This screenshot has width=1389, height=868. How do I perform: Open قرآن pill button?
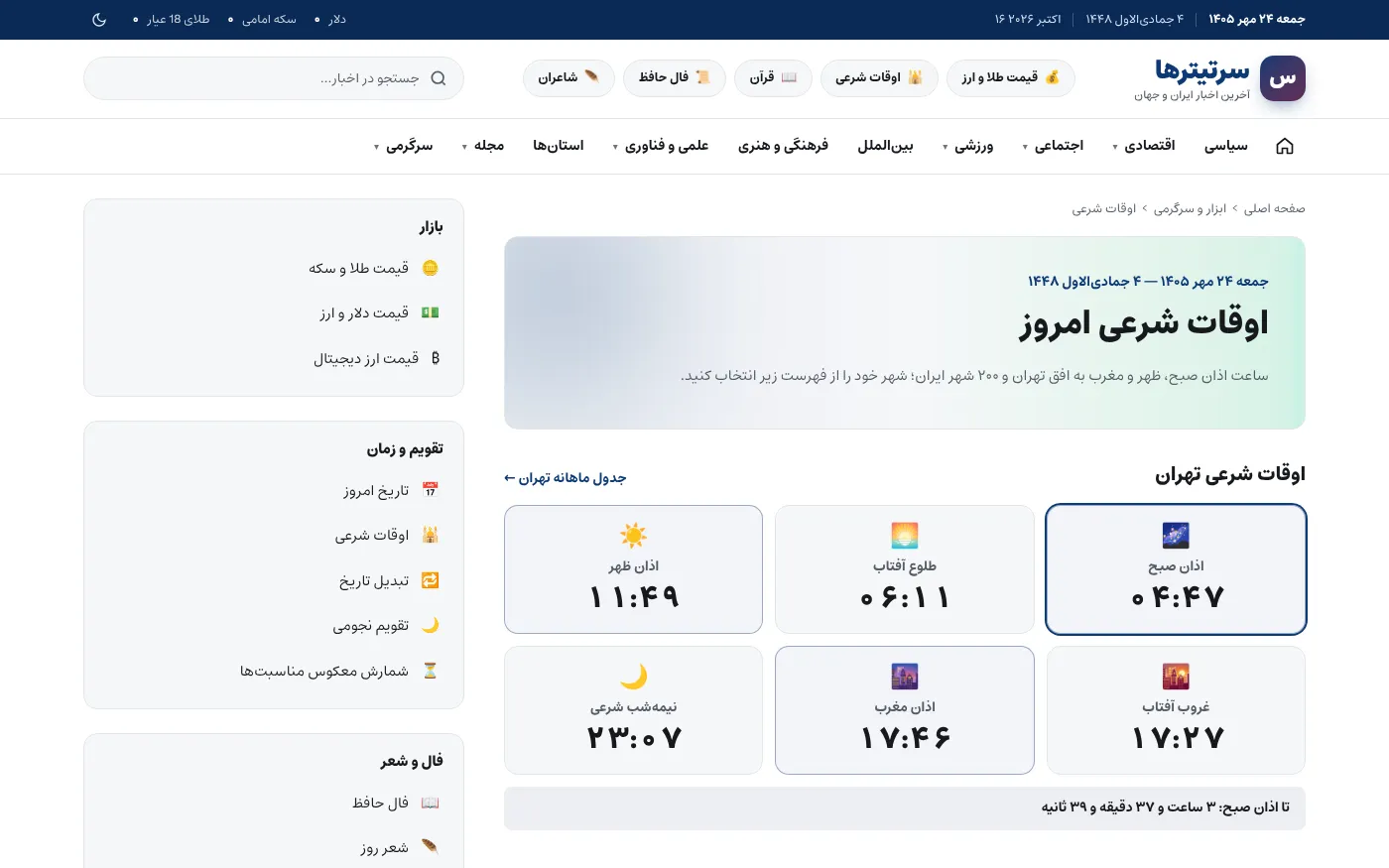tap(773, 77)
